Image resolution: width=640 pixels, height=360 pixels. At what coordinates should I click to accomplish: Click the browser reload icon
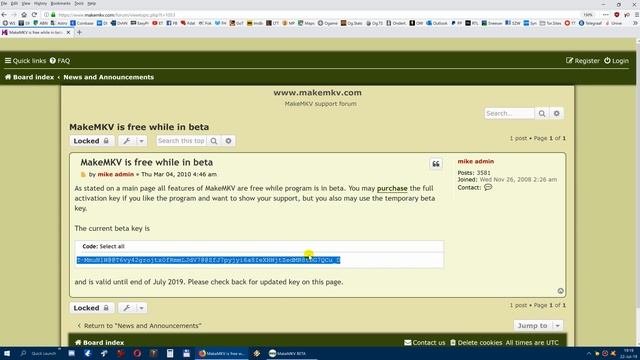coord(34,15)
